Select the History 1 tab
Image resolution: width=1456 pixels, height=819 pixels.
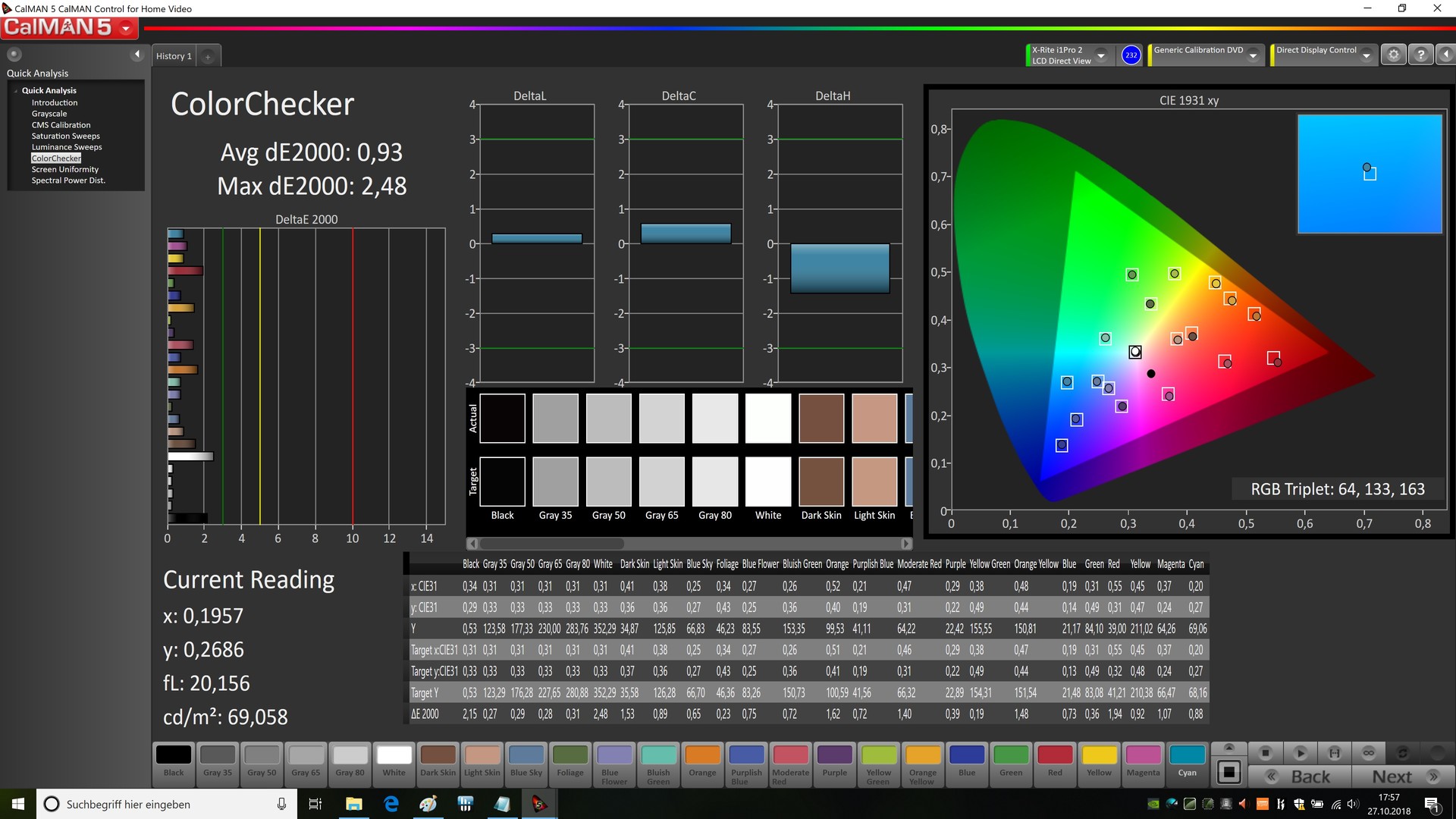174,56
